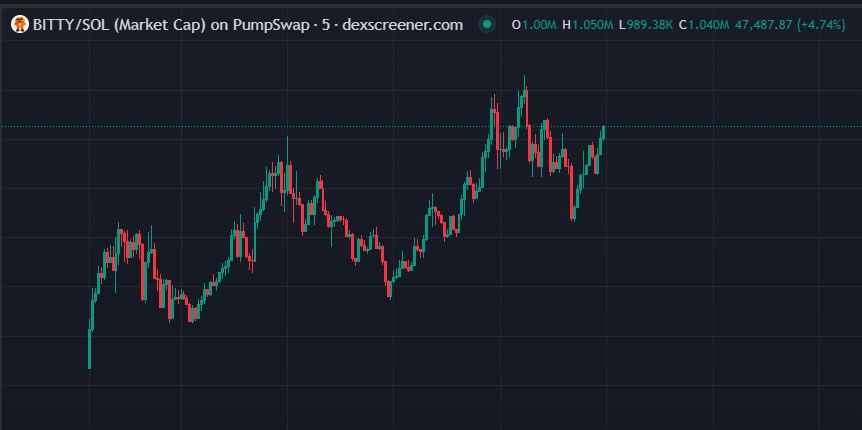Click the high value H1.050M
Screen dimensions: 862x430
click(x=588, y=25)
